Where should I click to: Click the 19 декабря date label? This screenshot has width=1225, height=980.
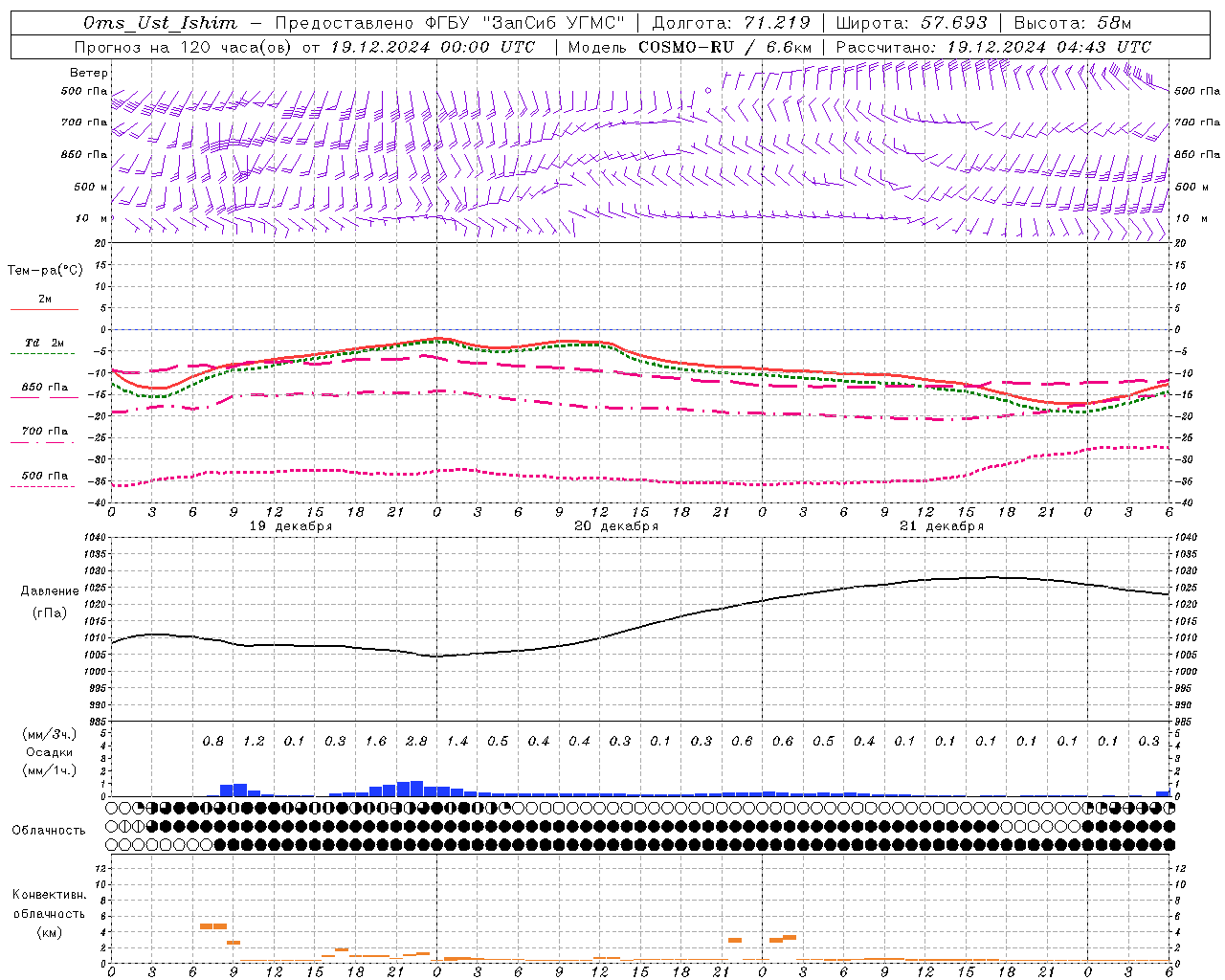pos(291,525)
